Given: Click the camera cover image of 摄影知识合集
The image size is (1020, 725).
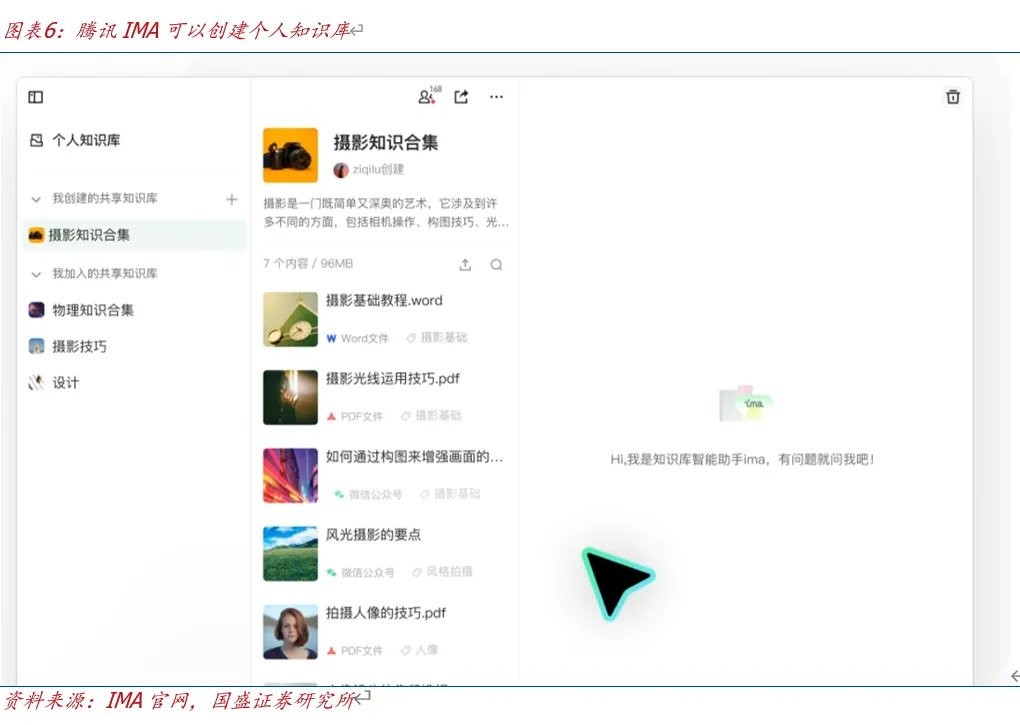Looking at the screenshot, I should [290, 155].
